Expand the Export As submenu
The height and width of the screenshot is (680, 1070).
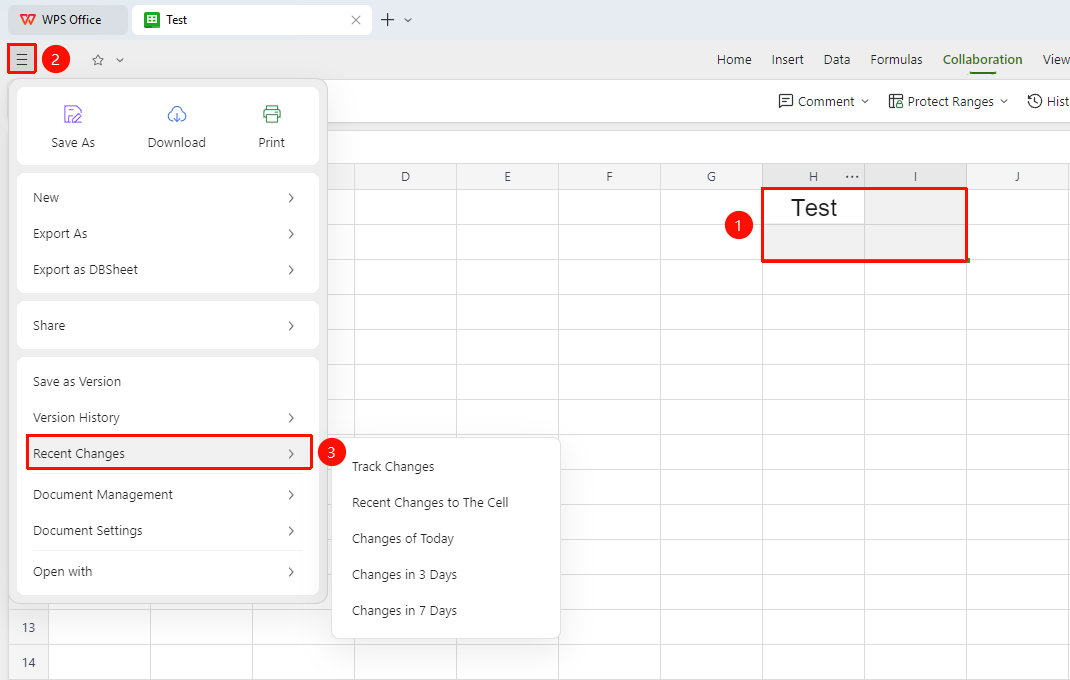168,234
